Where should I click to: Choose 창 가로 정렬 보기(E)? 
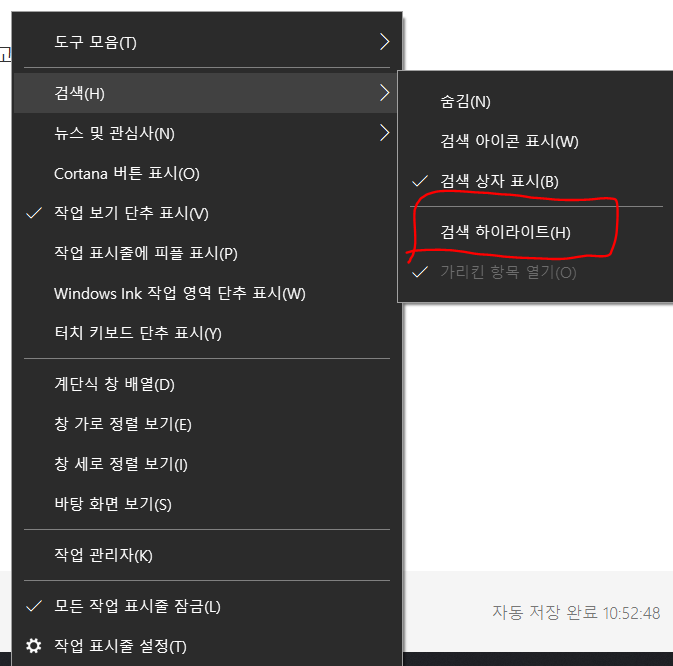pyautogui.click(x=207, y=424)
